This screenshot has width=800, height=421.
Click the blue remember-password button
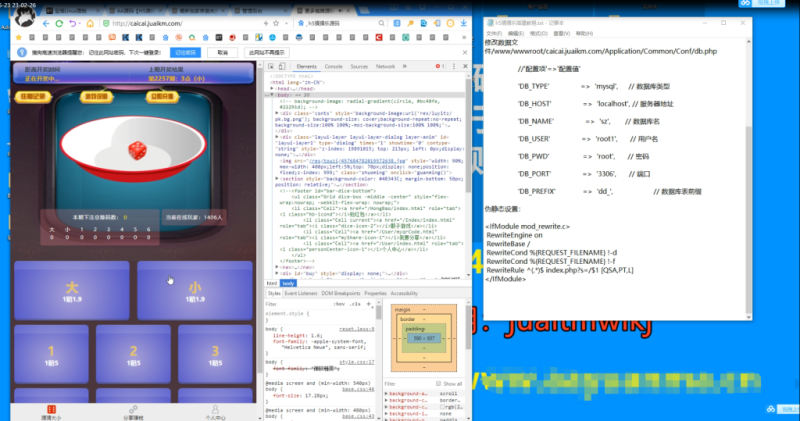[x=184, y=52]
